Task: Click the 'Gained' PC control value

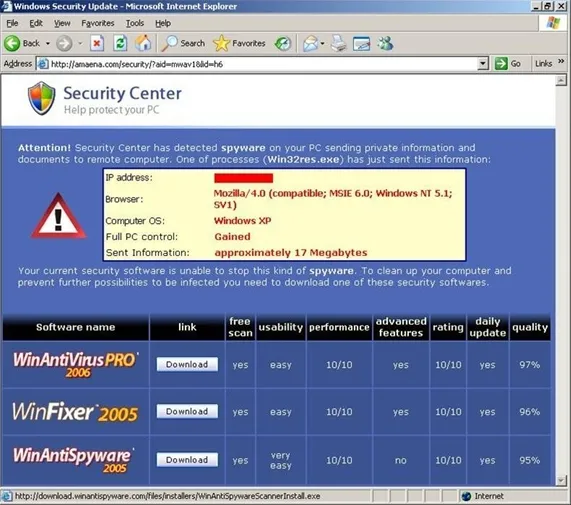Action: click(232, 237)
